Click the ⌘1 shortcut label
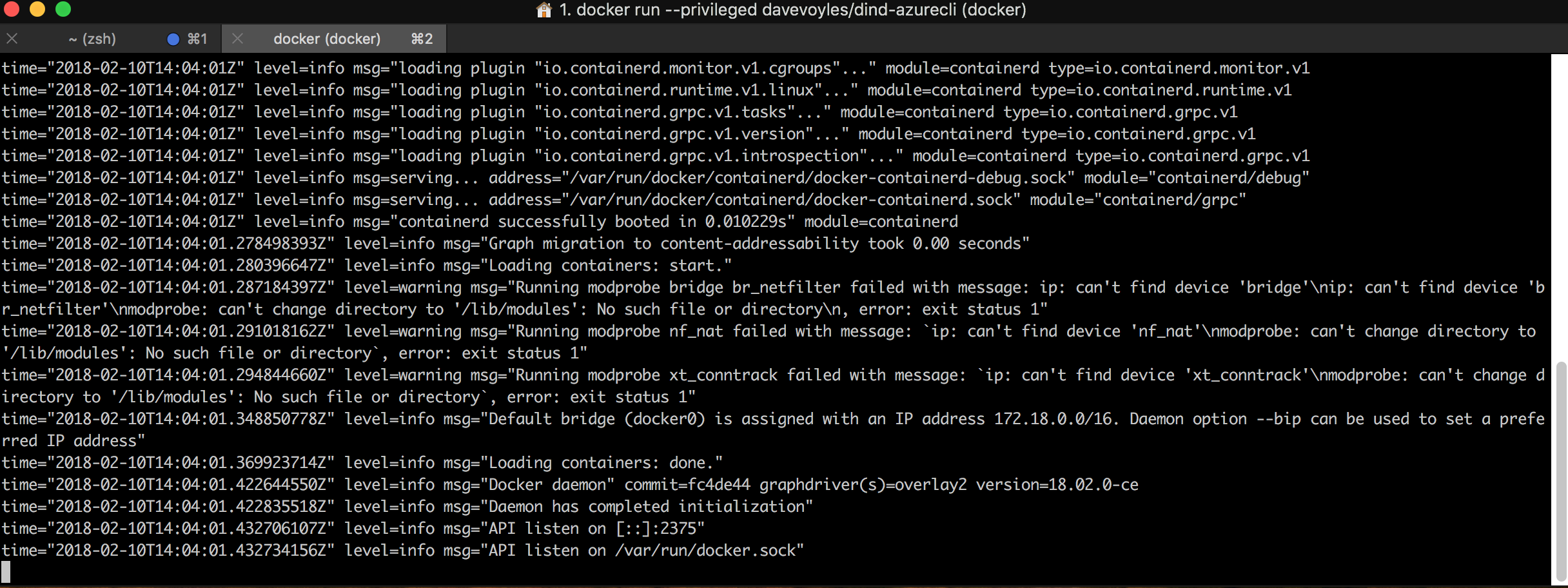This screenshot has width=1568, height=588. (x=197, y=39)
